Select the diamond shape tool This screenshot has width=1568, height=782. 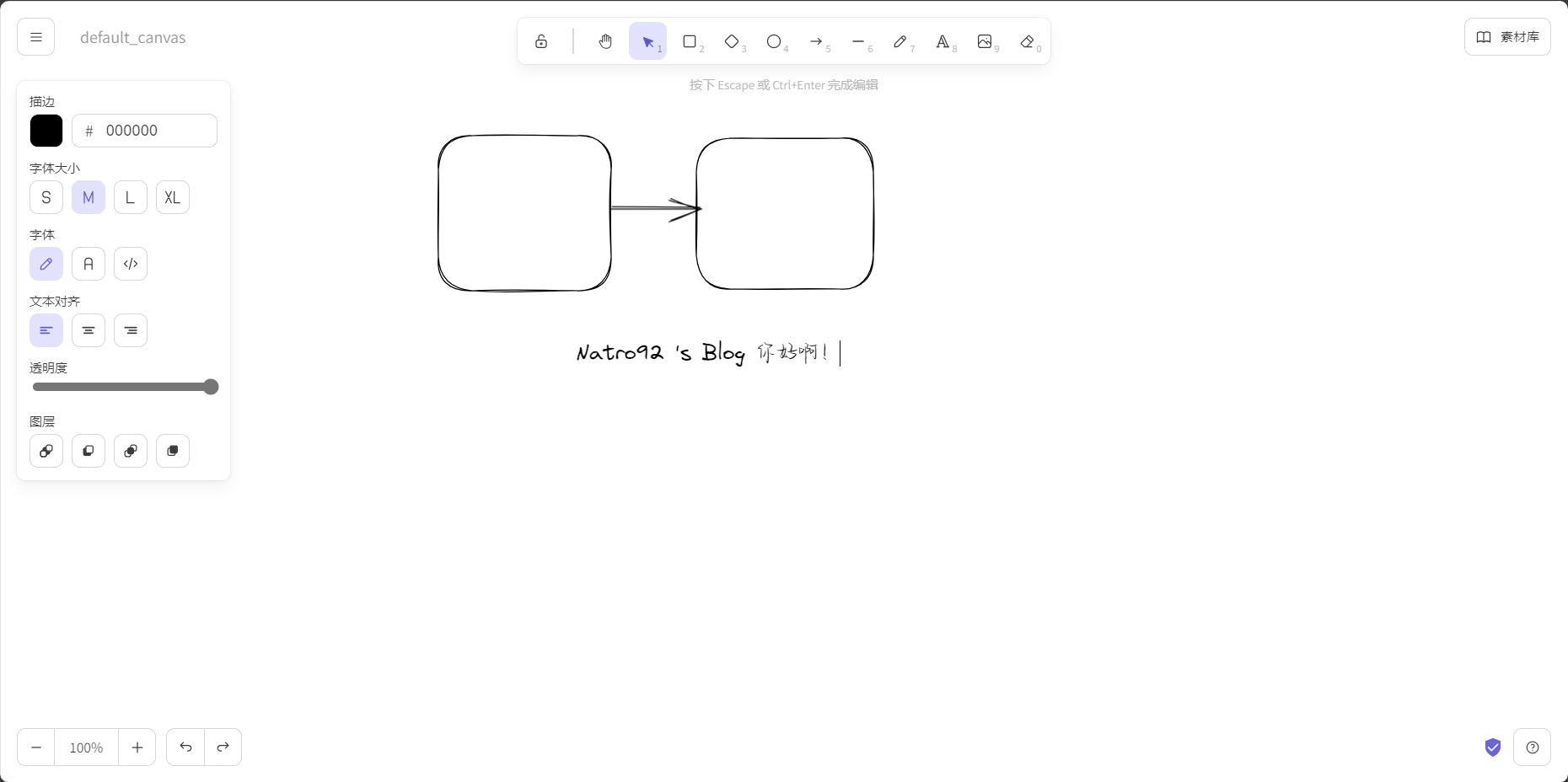tap(732, 41)
